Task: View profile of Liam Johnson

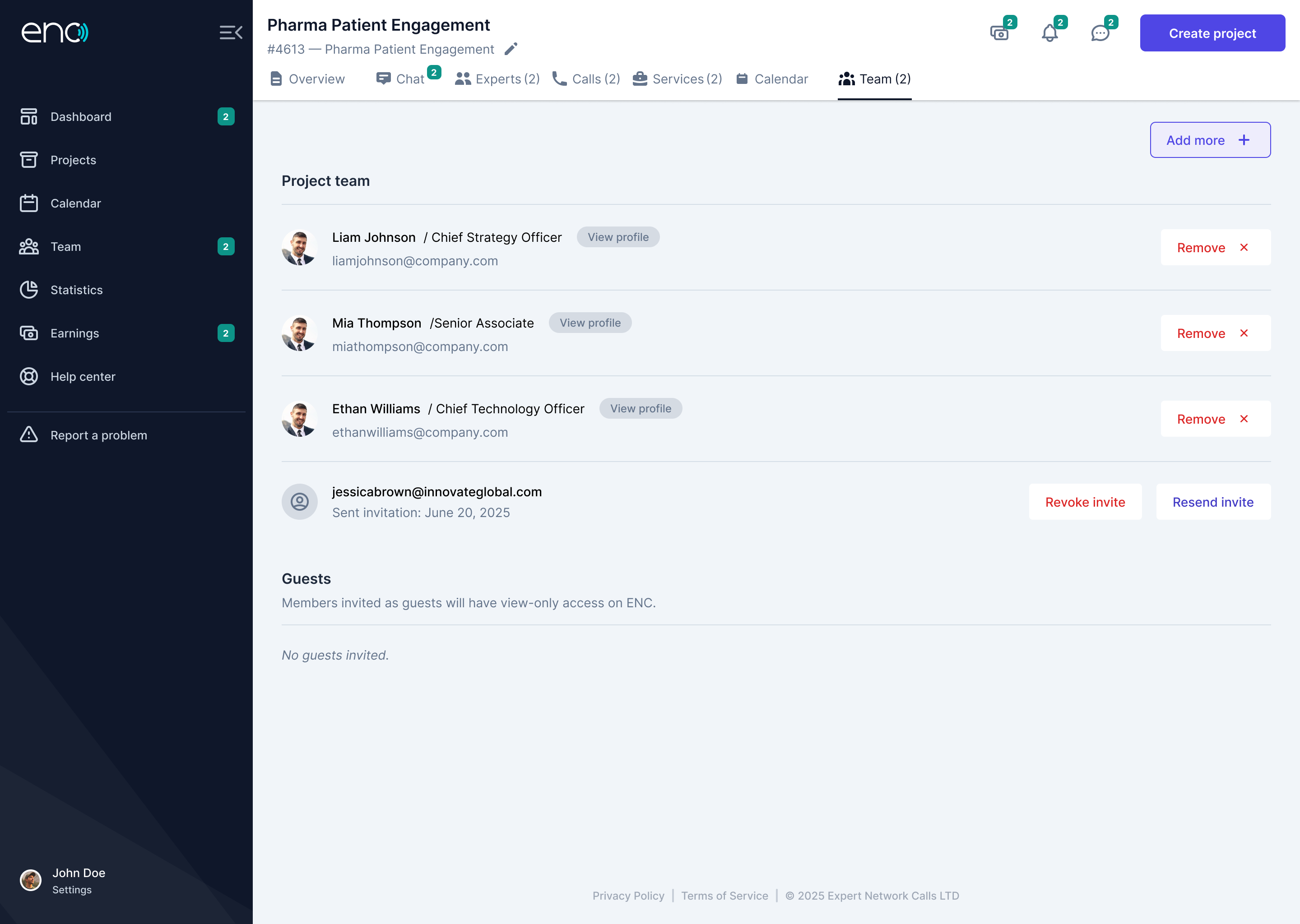Action: point(617,237)
